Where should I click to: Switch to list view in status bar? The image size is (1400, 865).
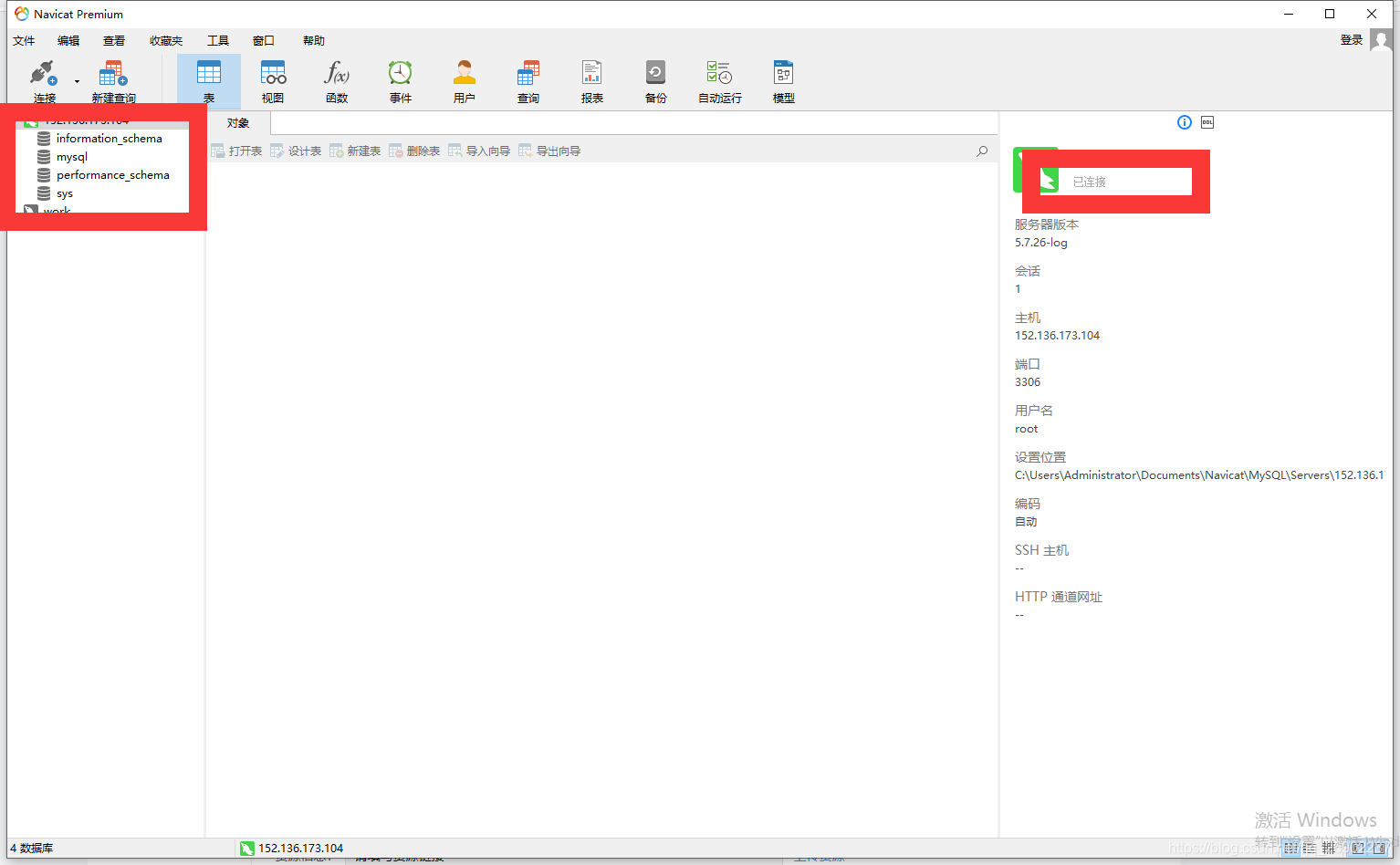pos(1291,849)
